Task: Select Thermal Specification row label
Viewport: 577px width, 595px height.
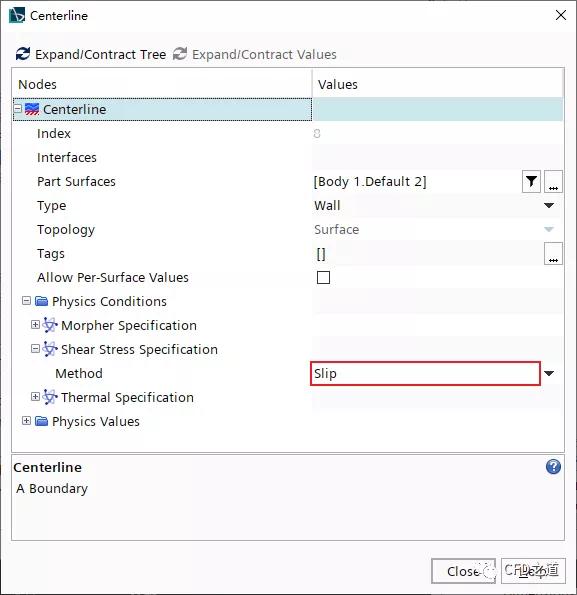Action: click(x=127, y=398)
